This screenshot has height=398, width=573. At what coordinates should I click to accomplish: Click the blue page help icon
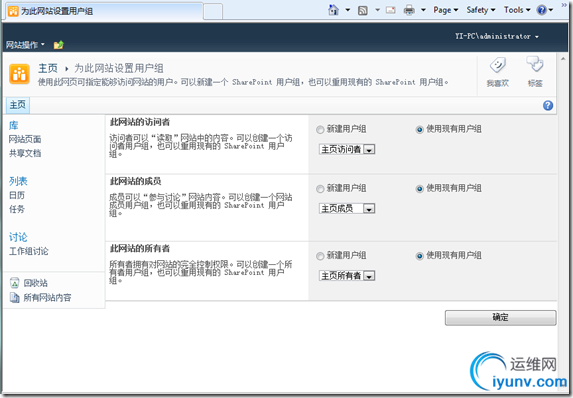[548, 105]
